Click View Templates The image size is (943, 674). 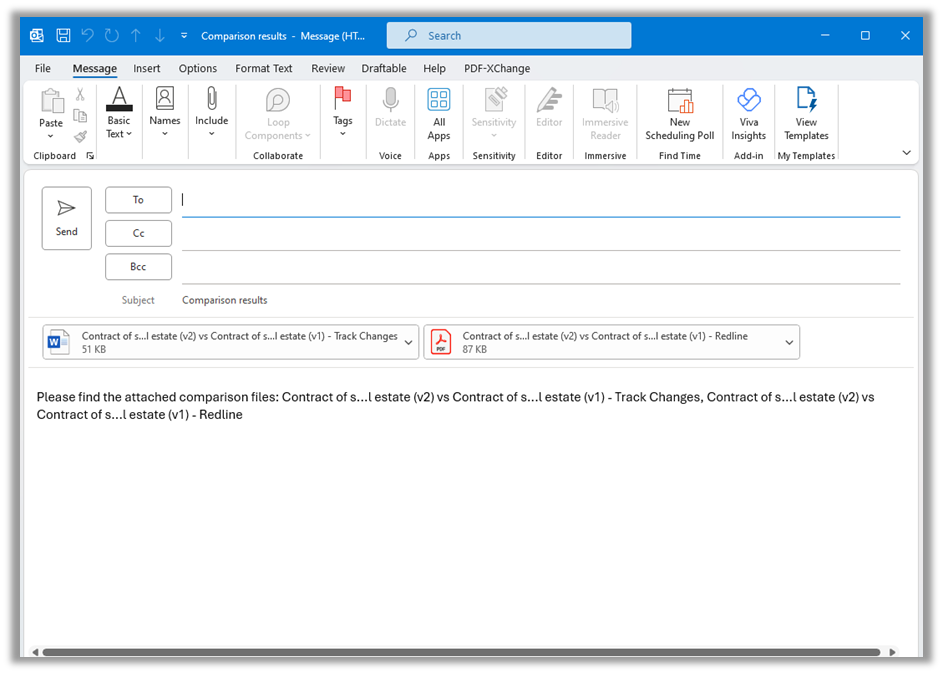click(806, 114)
